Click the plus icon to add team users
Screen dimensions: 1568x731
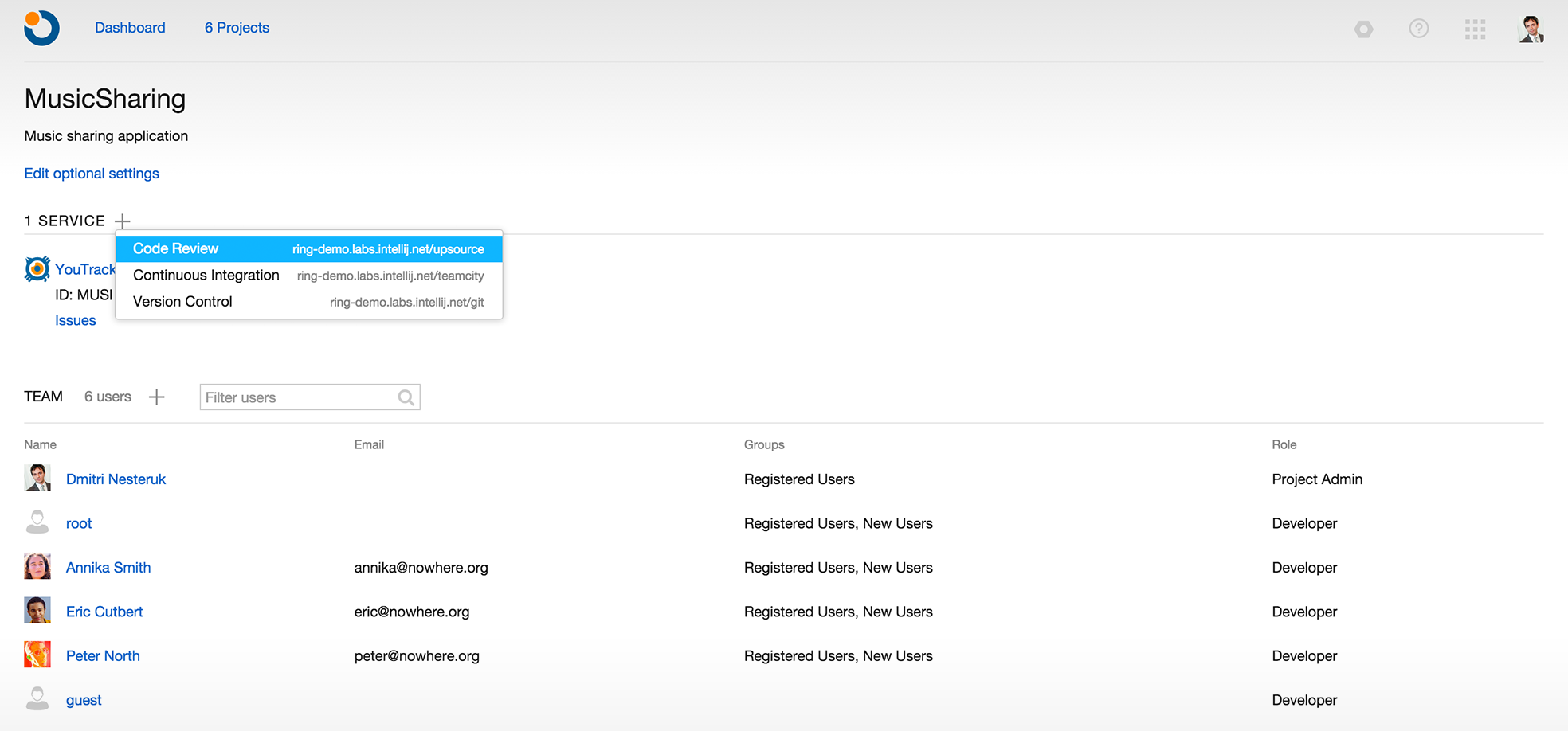click(157, 397)
